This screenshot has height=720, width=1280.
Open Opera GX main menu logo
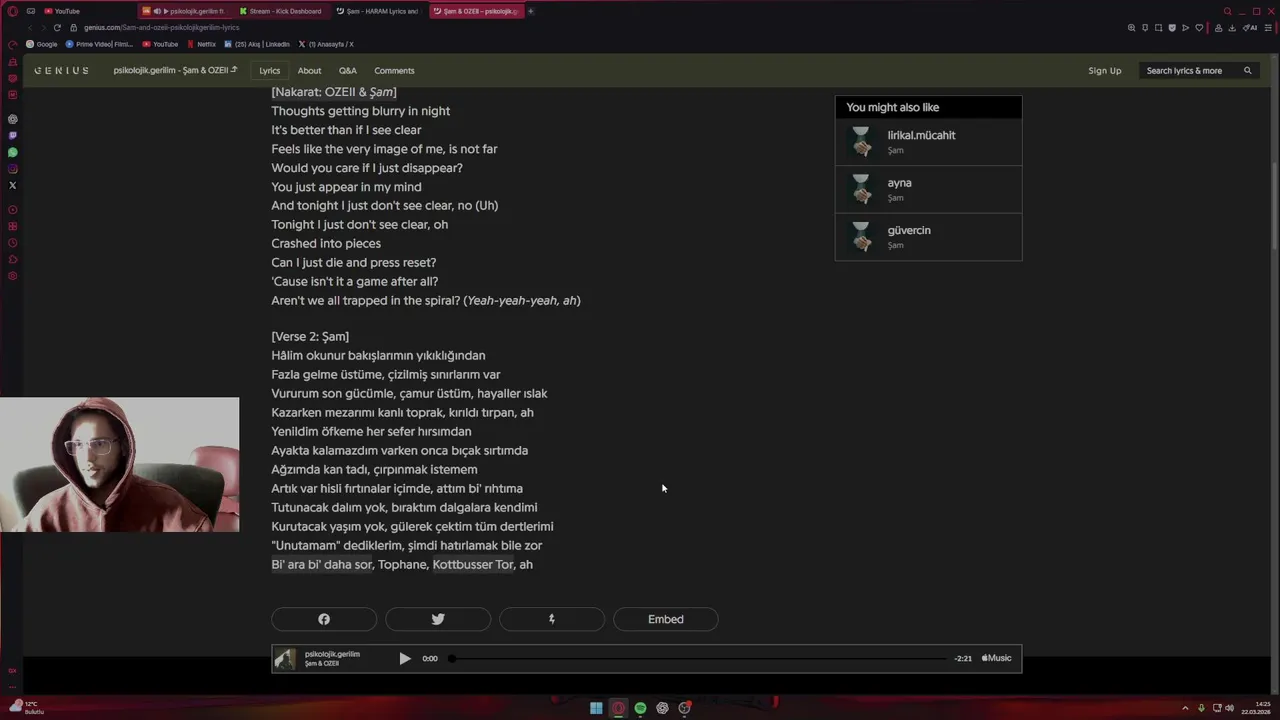click(x=12, y=11)
